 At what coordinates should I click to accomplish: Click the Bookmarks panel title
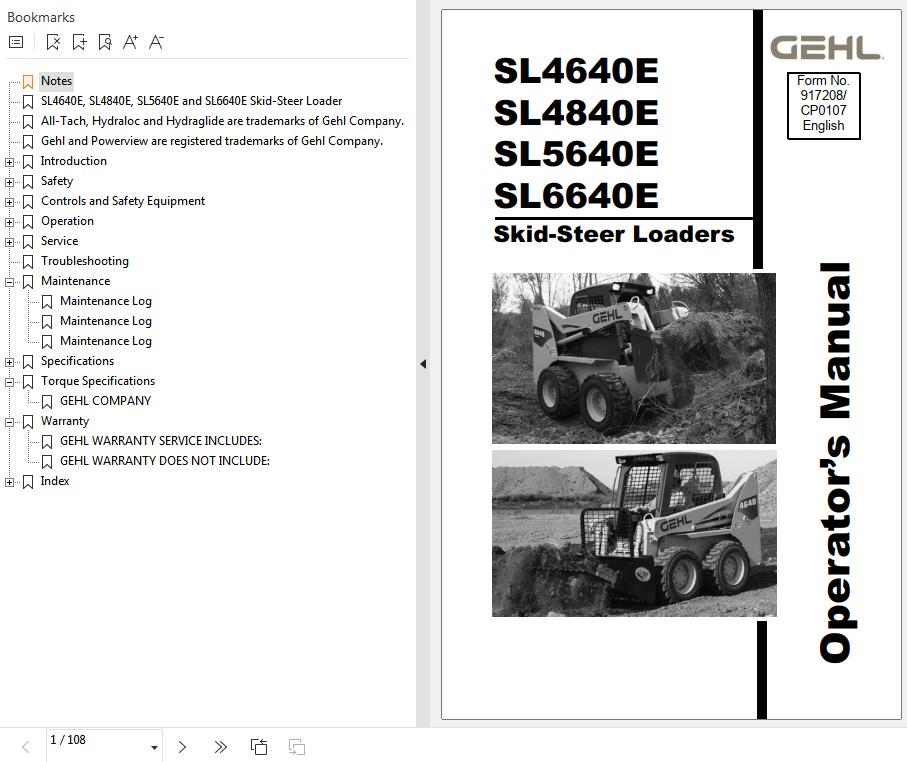(40, 17)
